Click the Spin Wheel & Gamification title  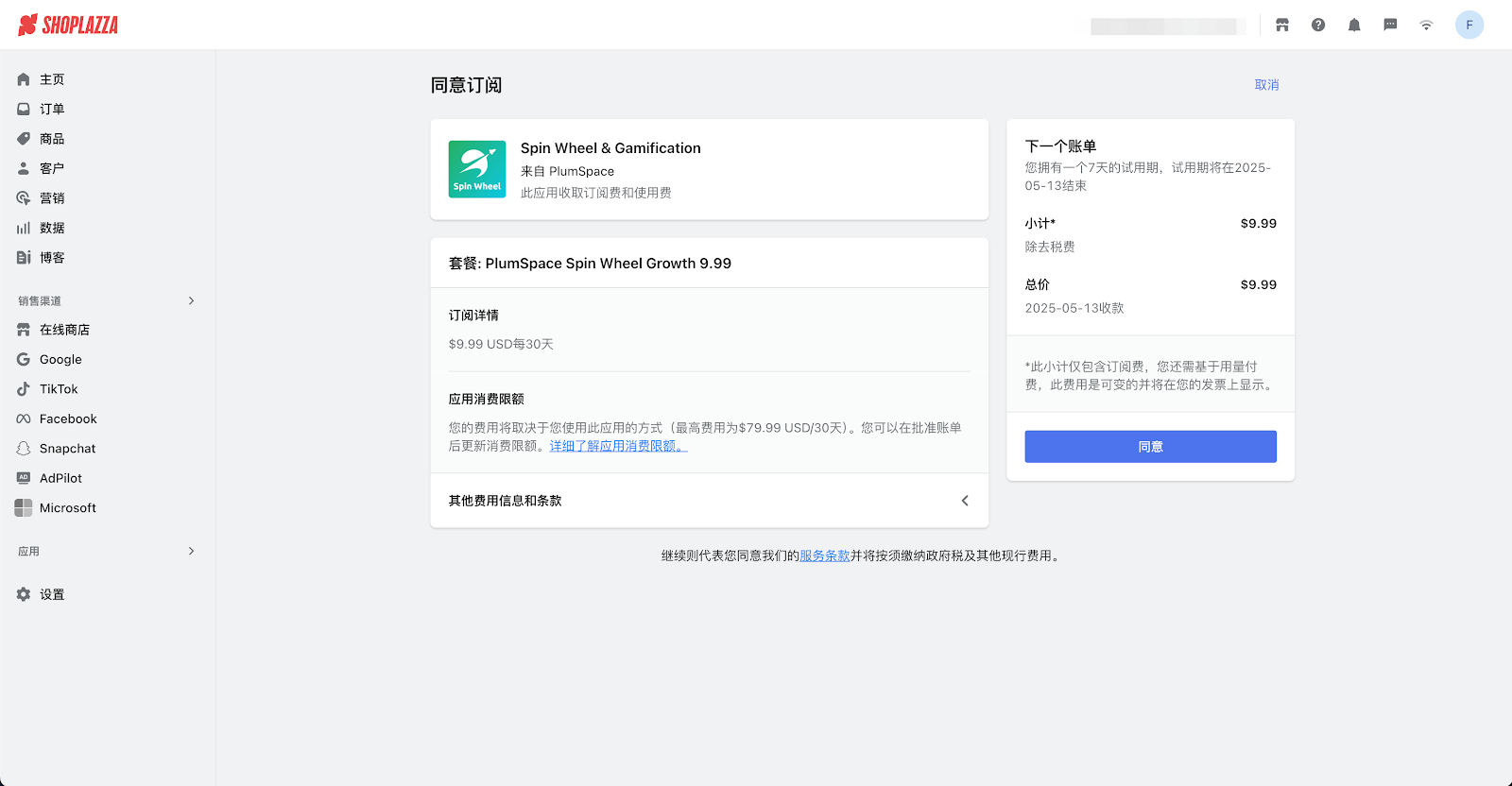click(610, 148)
